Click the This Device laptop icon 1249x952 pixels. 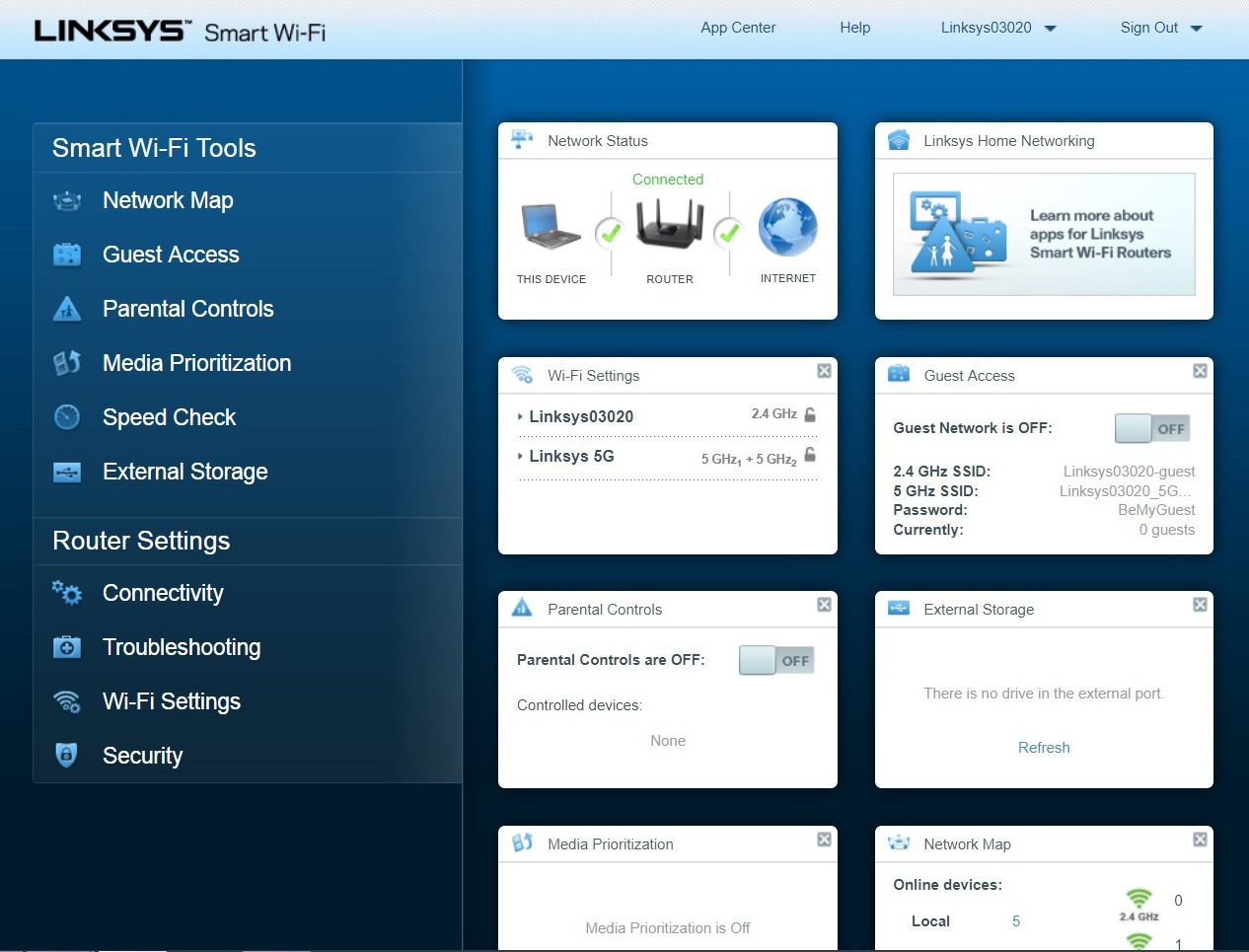(551, 226)
